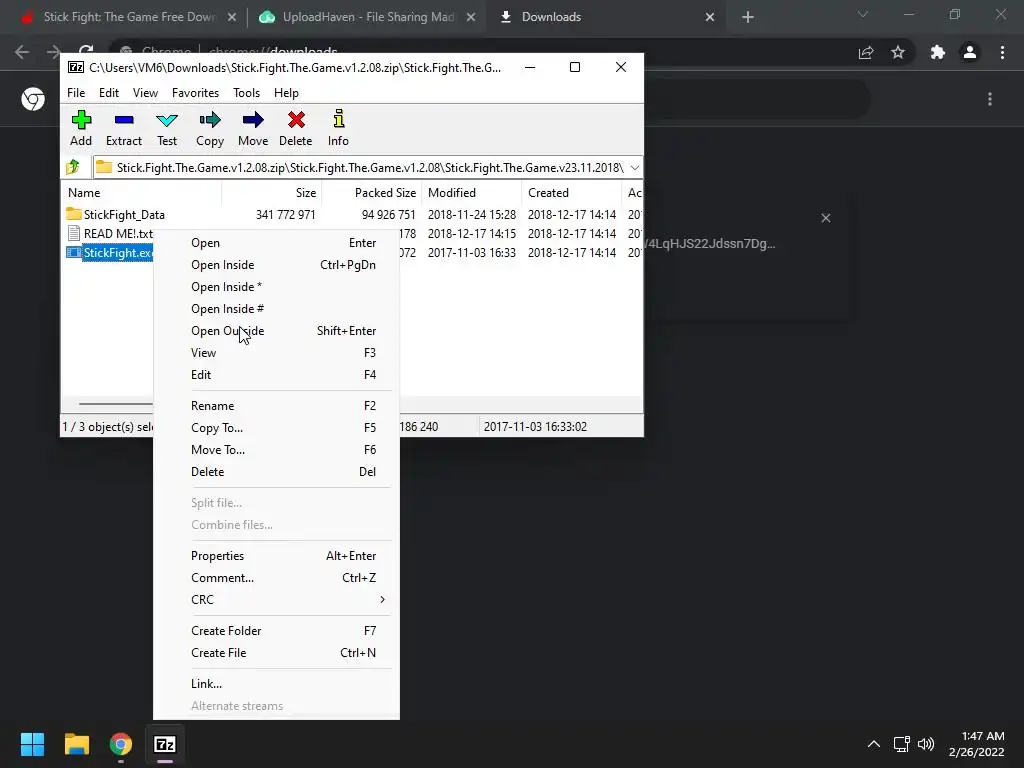Screen dimensions: 1024x768
Task: Choose Open Outside in context menu
Action: (276, 331)
